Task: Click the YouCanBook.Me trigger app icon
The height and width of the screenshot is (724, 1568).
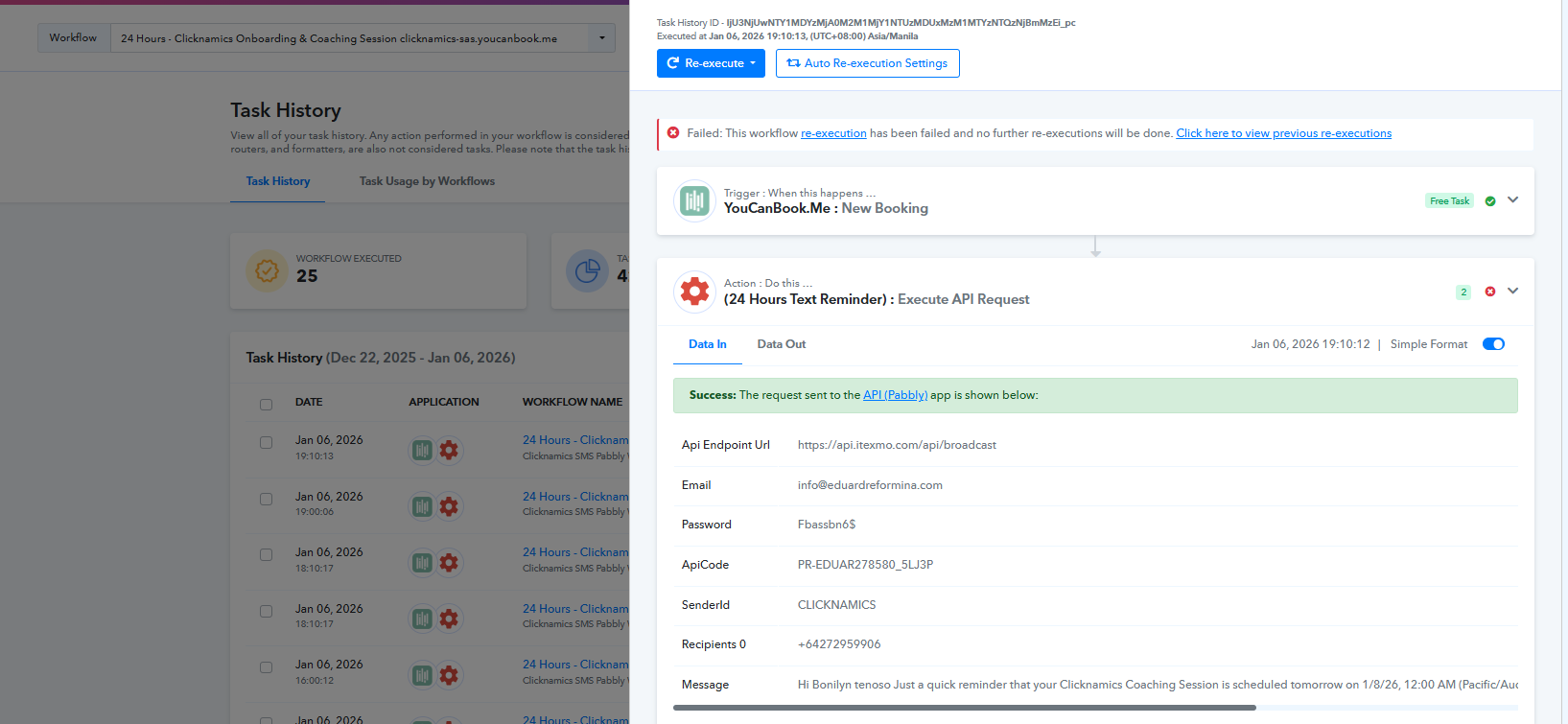Action: (694, 201)
